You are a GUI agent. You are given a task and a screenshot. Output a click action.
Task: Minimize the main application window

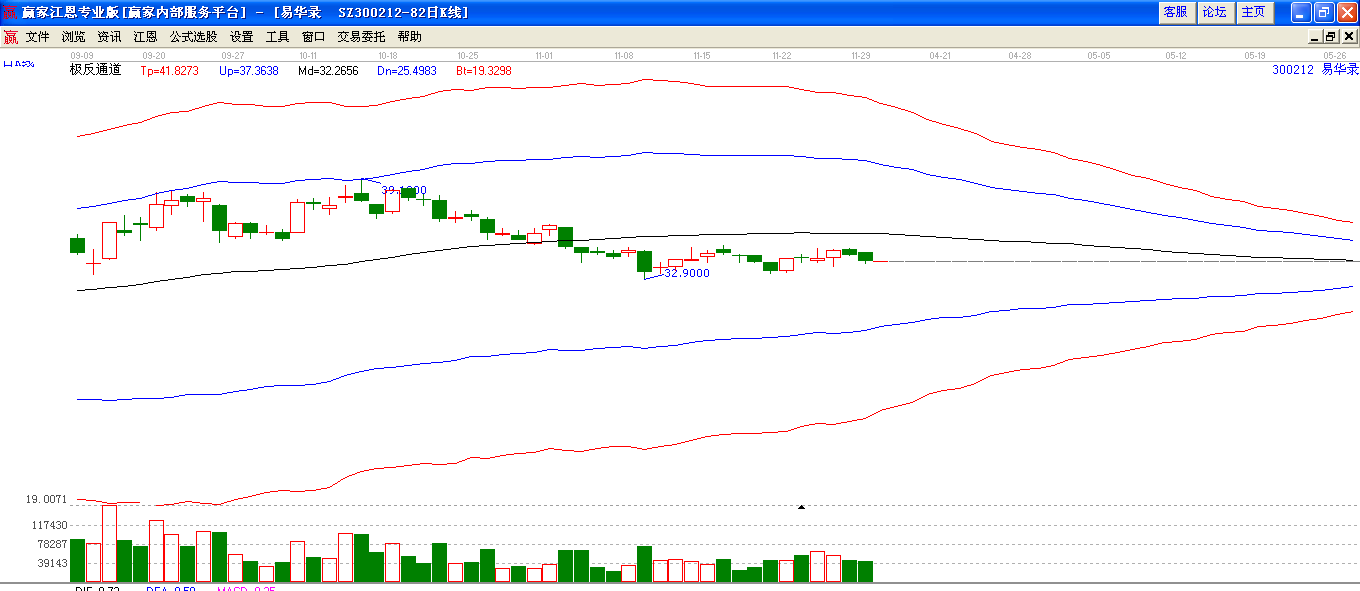1301,12
